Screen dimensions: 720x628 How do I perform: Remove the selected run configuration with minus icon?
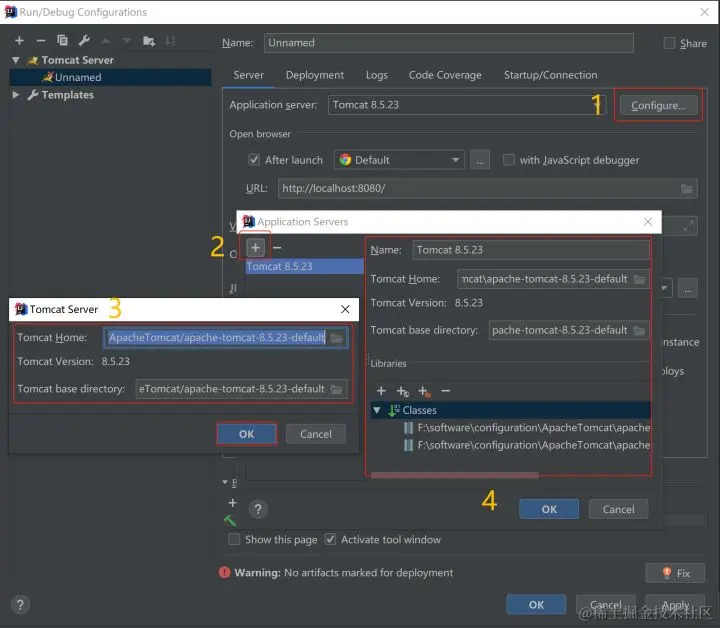coord(40,40)
